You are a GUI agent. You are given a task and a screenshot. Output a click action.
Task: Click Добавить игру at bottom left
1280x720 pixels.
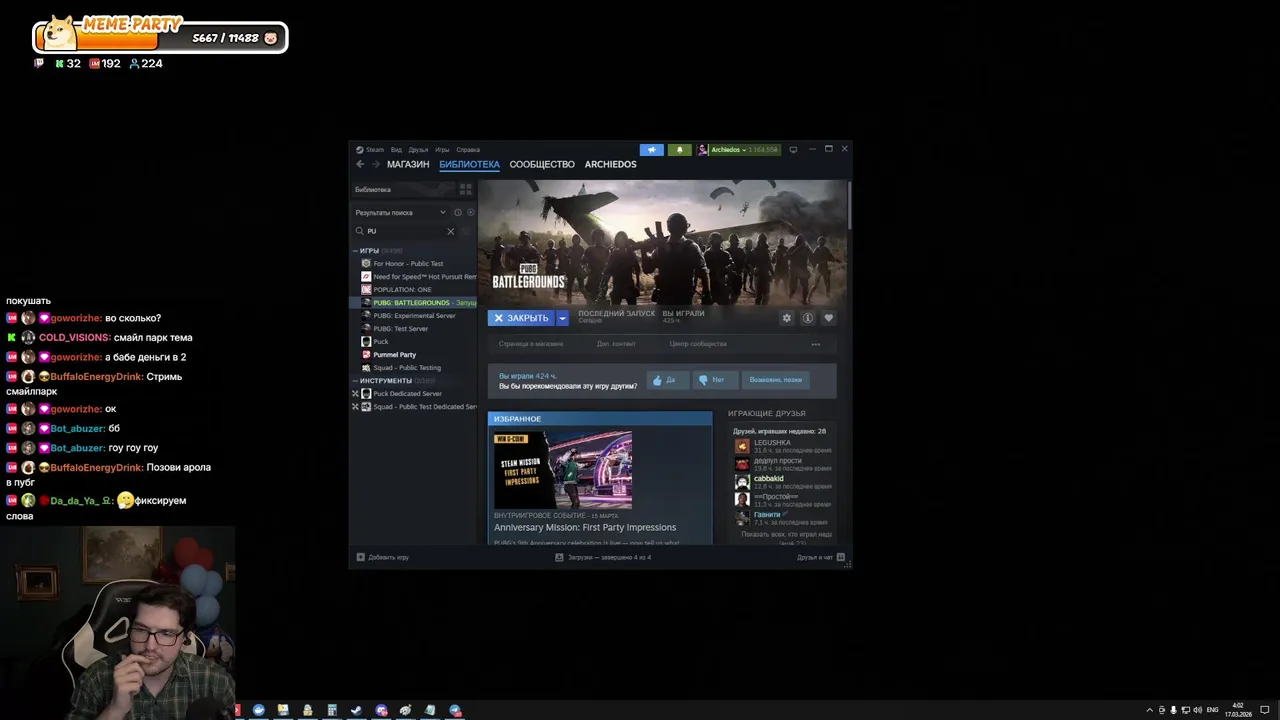coord(388,557)
